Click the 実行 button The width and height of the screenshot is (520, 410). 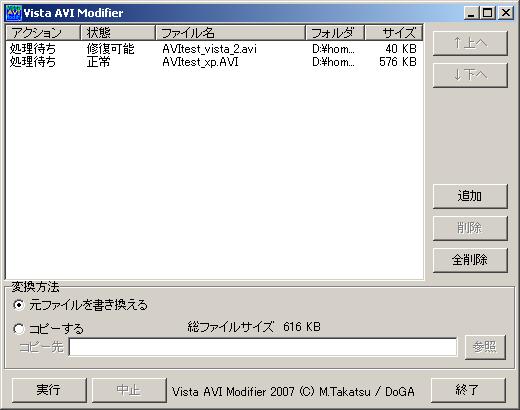49,390
